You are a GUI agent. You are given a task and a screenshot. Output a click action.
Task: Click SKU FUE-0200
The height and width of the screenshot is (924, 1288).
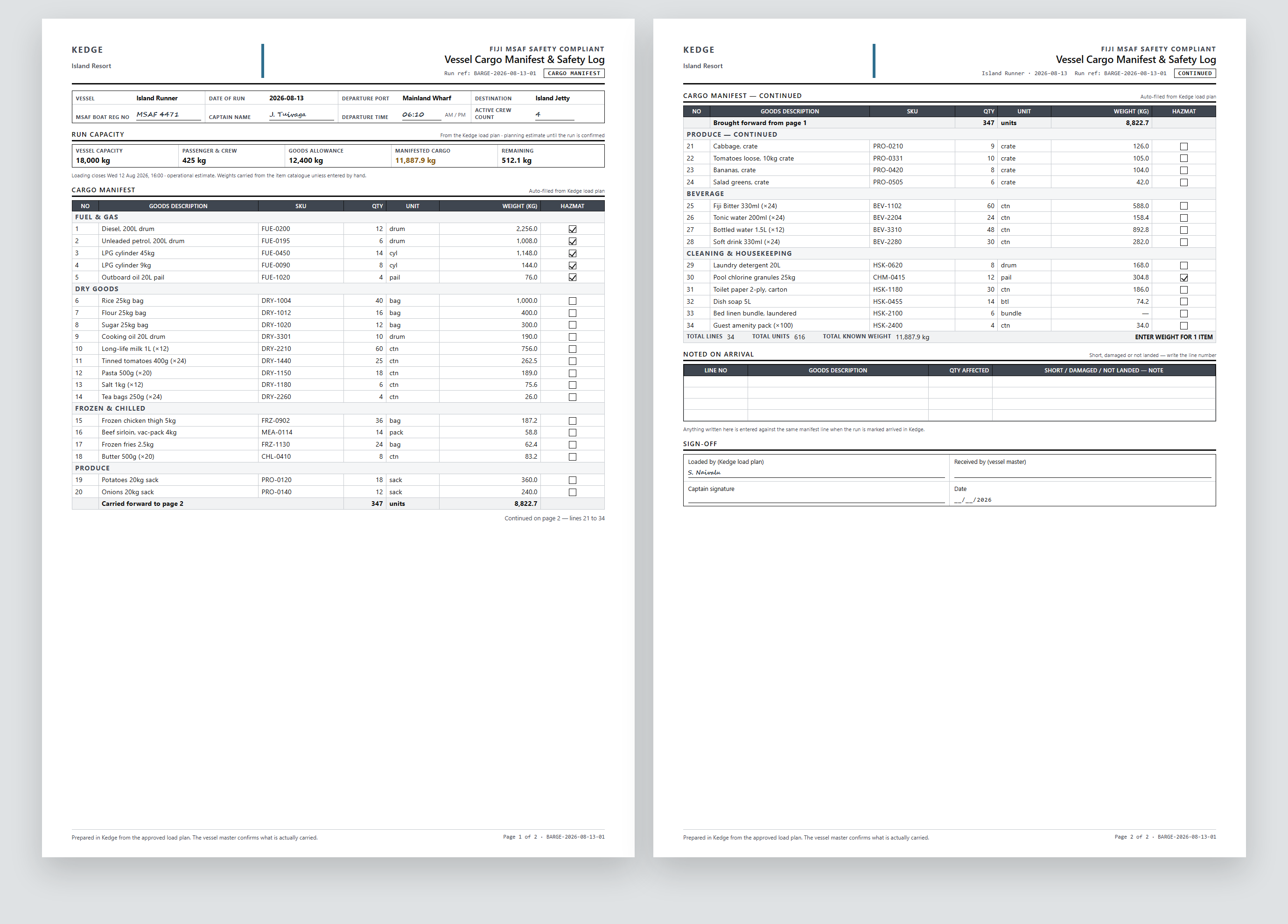pos(275,229)
